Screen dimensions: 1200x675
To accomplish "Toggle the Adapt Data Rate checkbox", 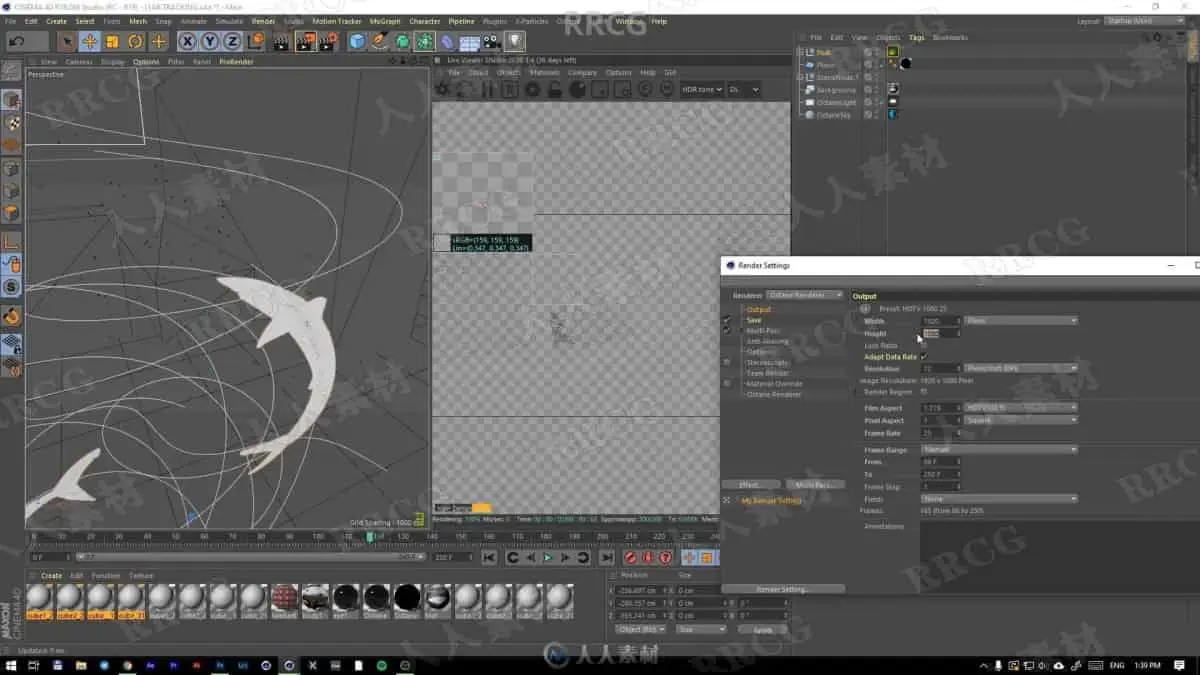I will click(x=923, y=357).
